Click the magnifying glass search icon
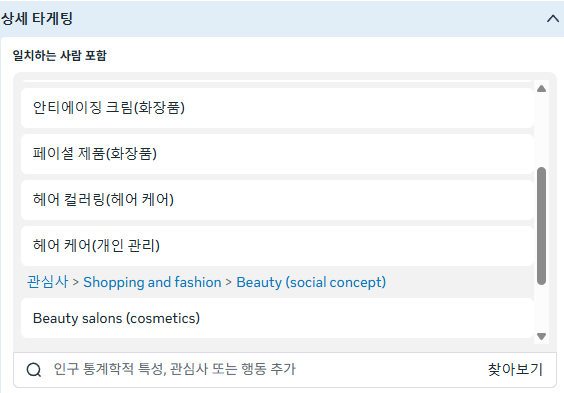The height and width of the screenshot is (393, 564). point(34,369)
